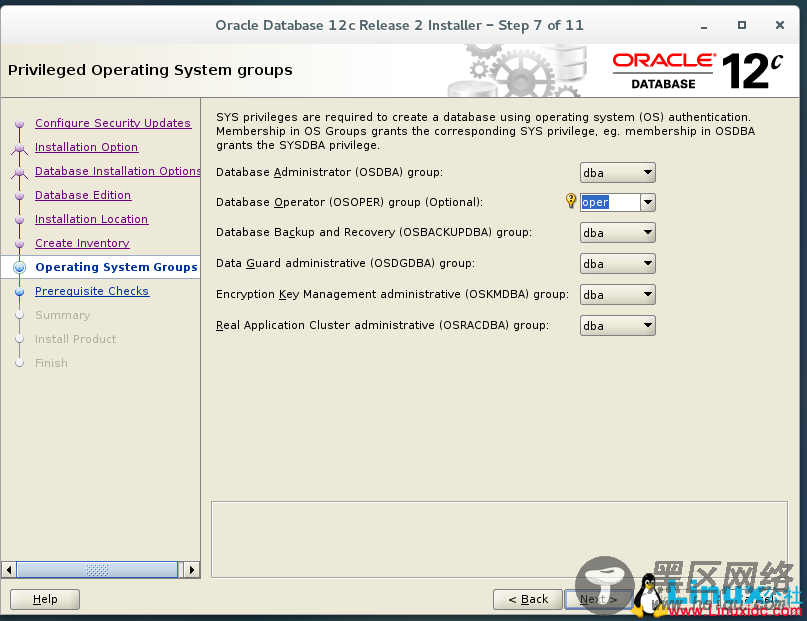This screenshot has width=807, height=621.
Task: Open Database Installation Options step
Action: [x=117, y=171]
